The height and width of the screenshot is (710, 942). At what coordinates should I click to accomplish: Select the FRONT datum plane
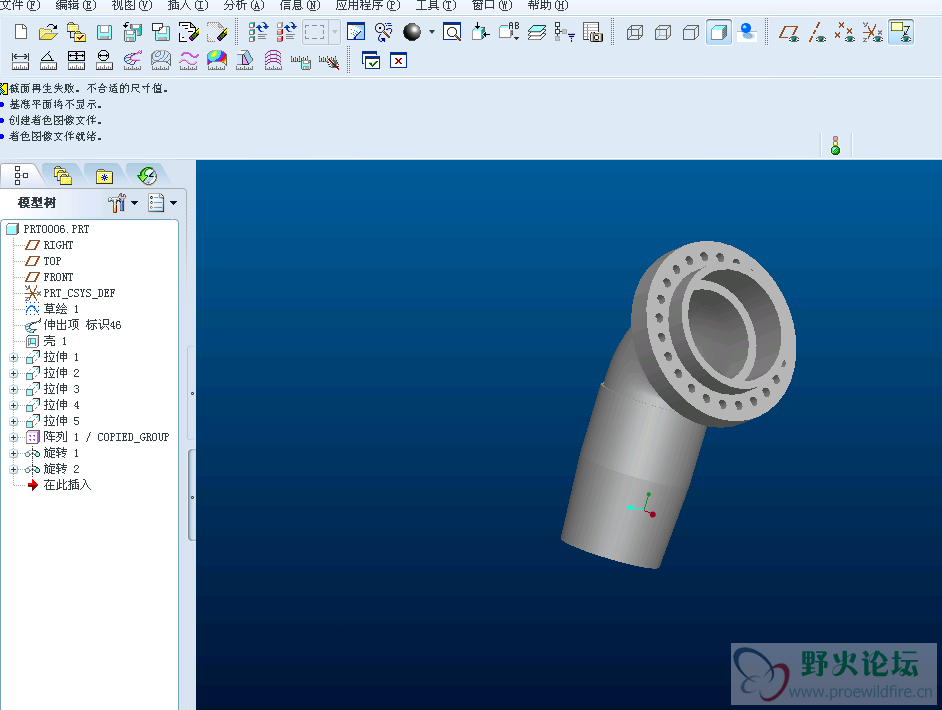[x=50, y=277]
